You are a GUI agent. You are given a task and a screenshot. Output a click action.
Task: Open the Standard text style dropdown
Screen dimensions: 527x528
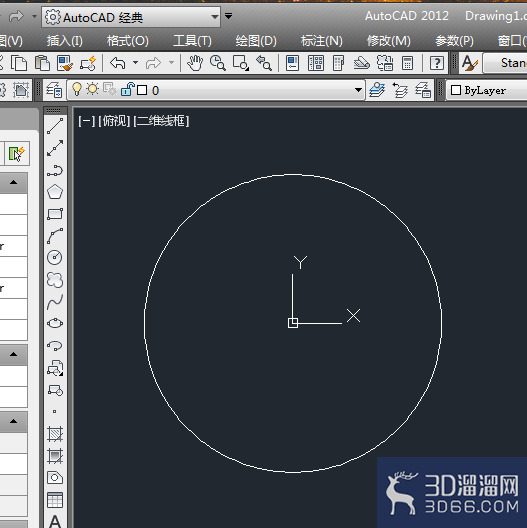click(x=505, y=63)
